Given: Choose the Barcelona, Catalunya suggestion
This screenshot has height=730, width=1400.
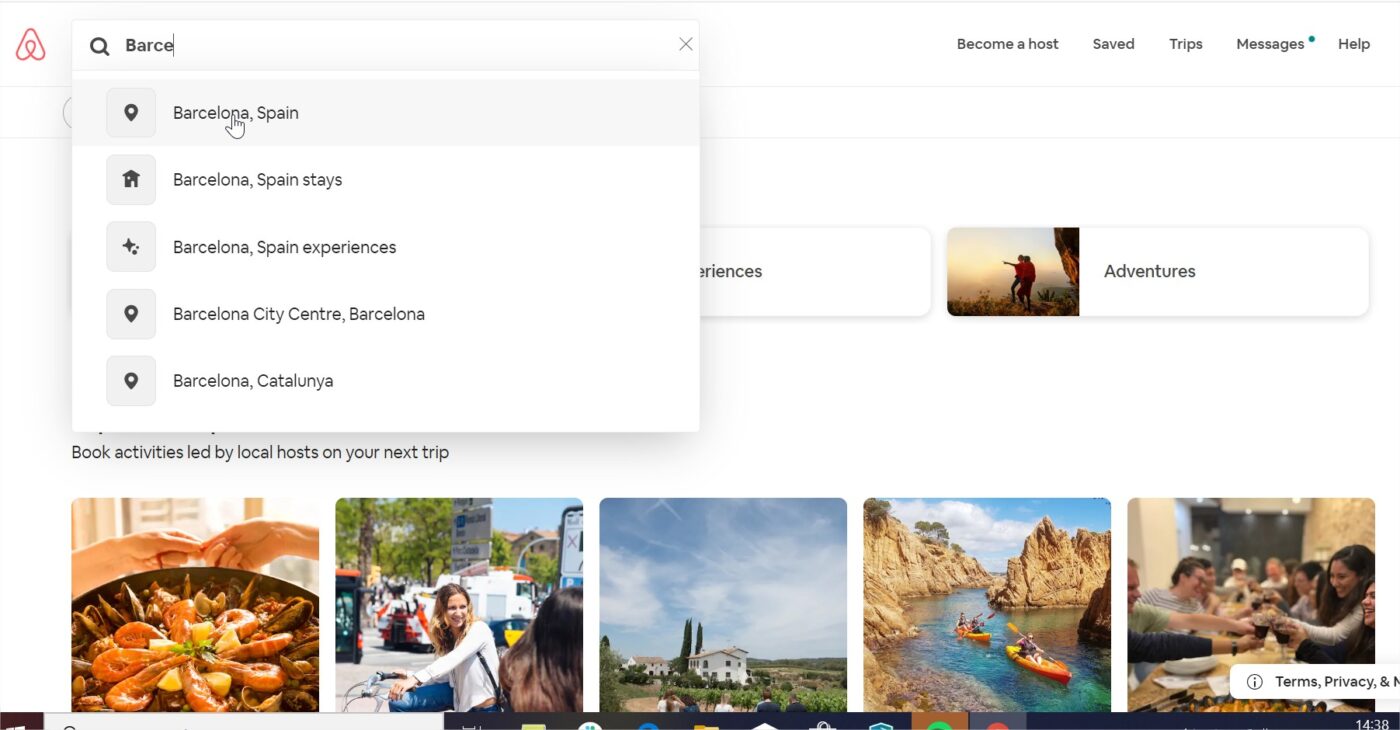Looking at the screenshot, I should tap(386, 381).
